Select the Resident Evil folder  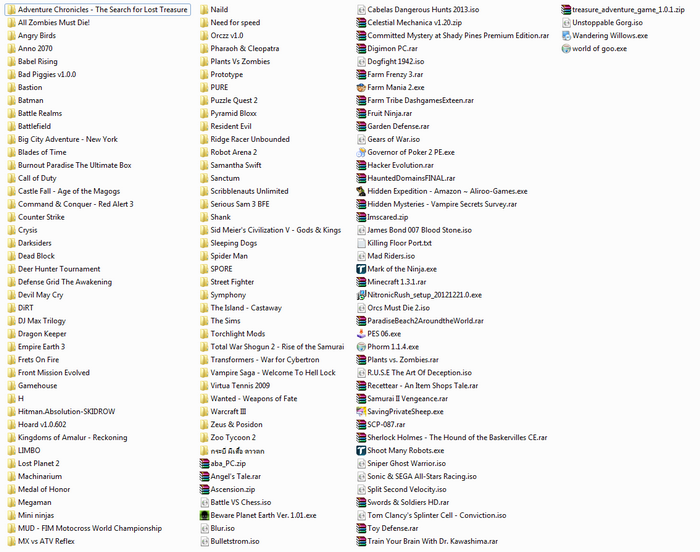tap(231, 126)
